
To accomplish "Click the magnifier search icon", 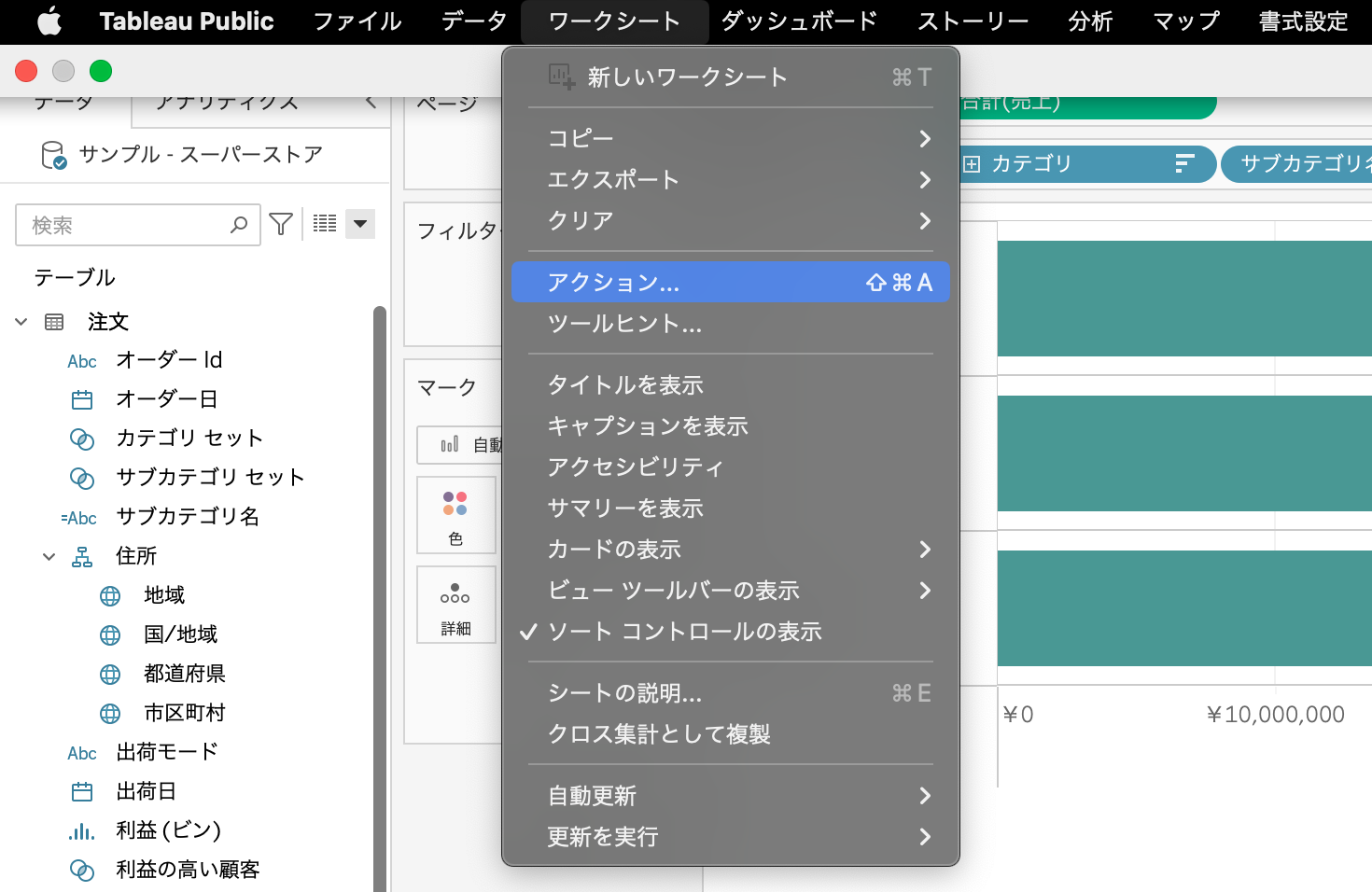I will pos(239,225).
